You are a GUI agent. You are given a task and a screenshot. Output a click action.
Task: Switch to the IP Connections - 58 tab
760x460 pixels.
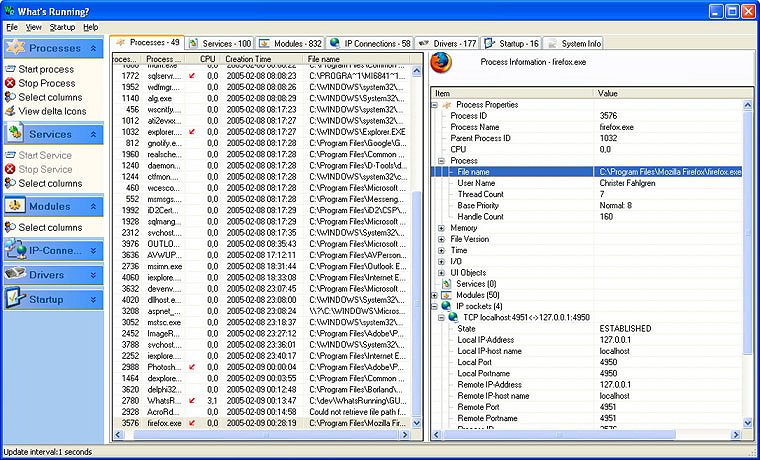[x=371, y=44]
